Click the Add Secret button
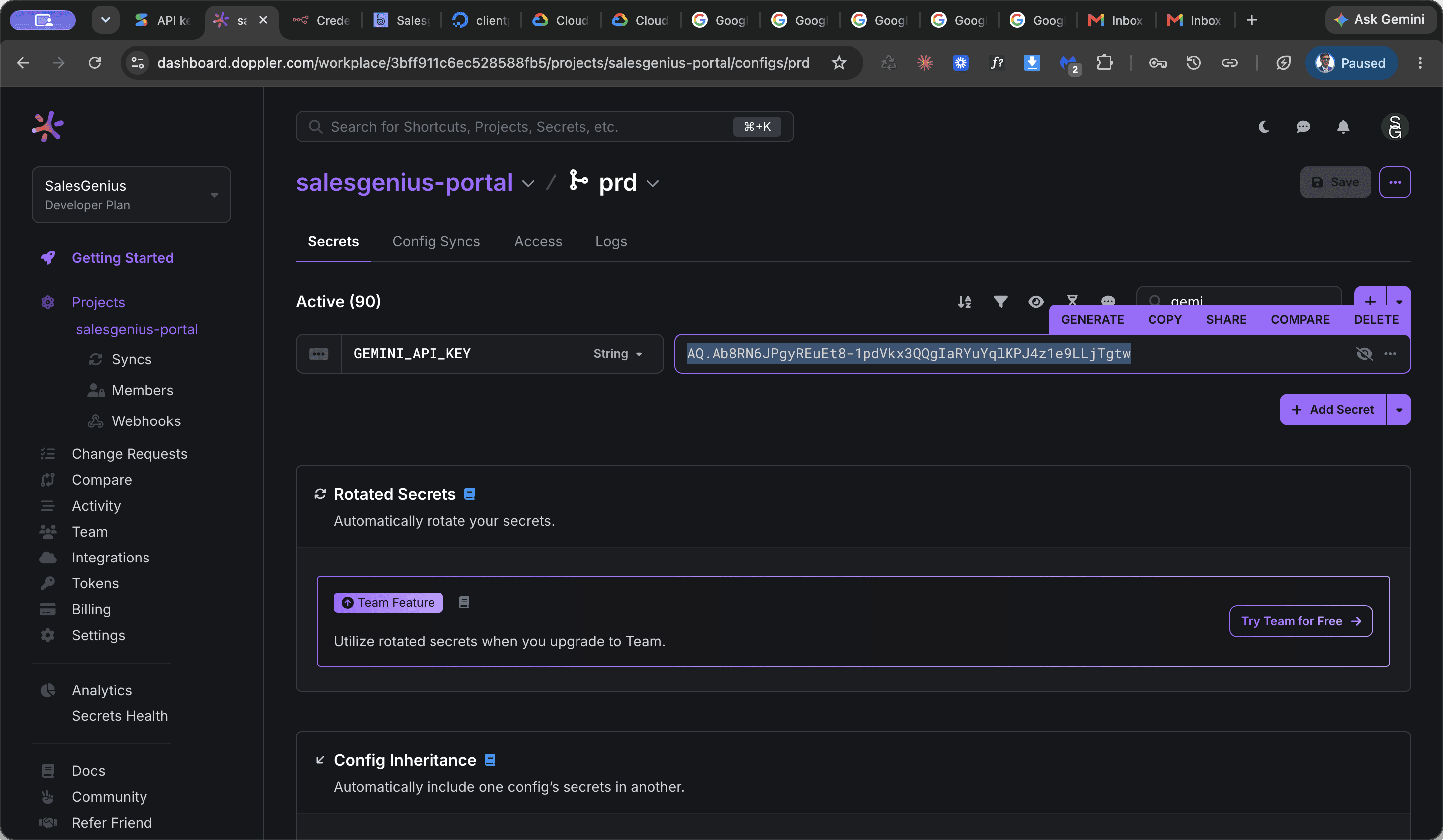The image size is (1443, 840). coord(1333,410)
